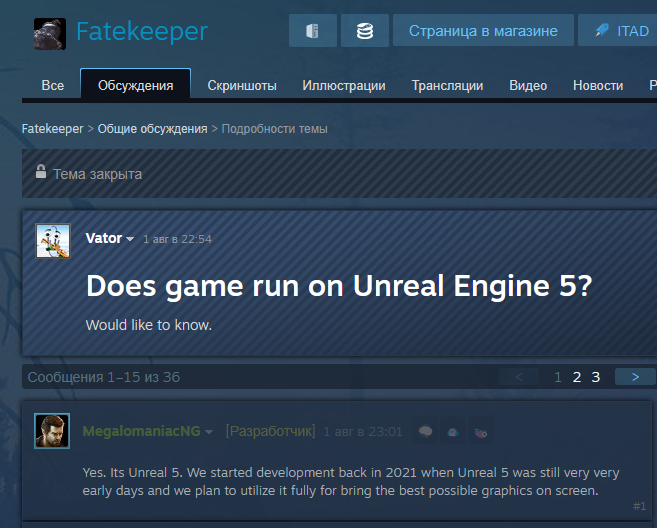The height and width of the screenshot is (528, 657).
Task: Click the lock icon beside Тема закрыта
Action: click(41, 171)
